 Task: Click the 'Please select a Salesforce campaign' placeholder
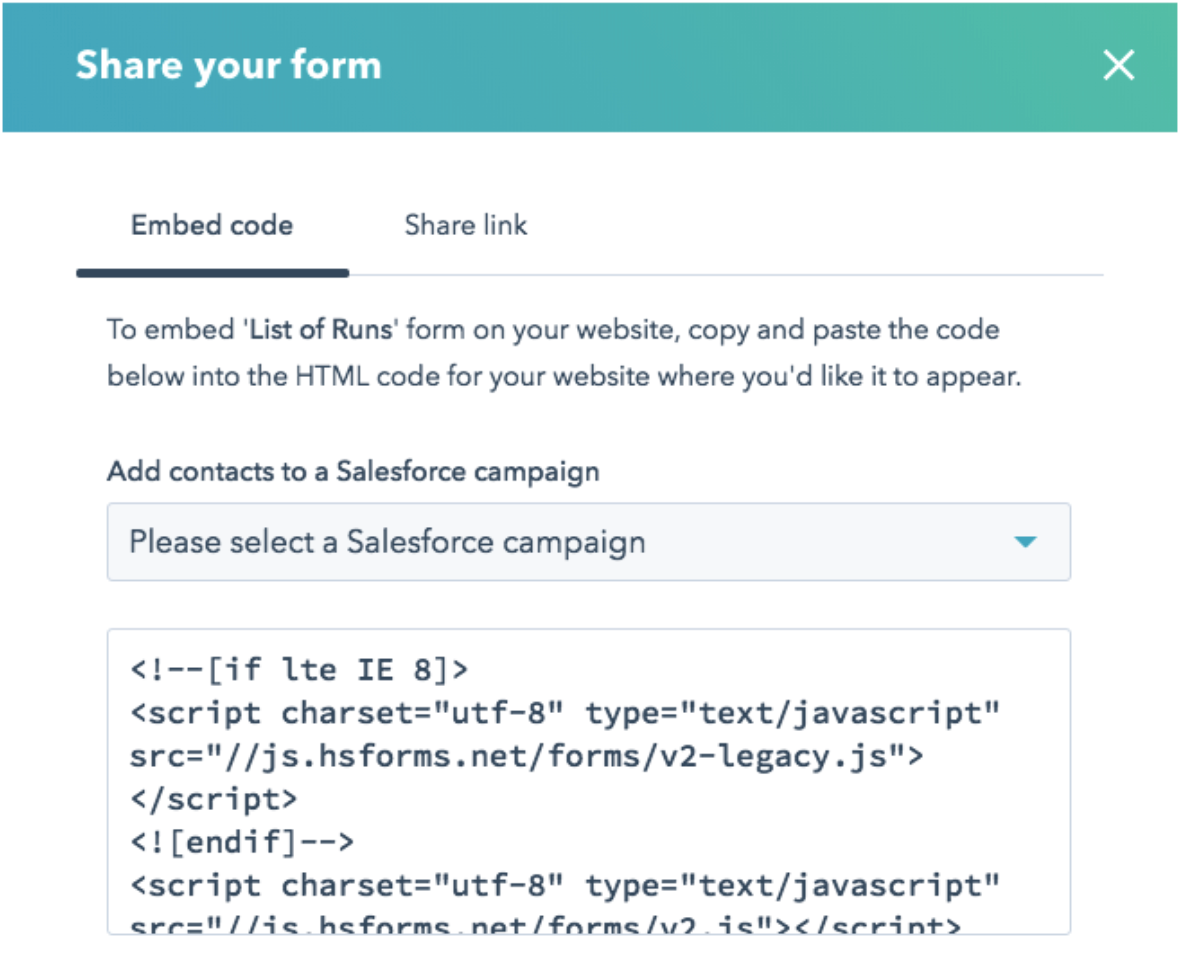coord(387,542)
